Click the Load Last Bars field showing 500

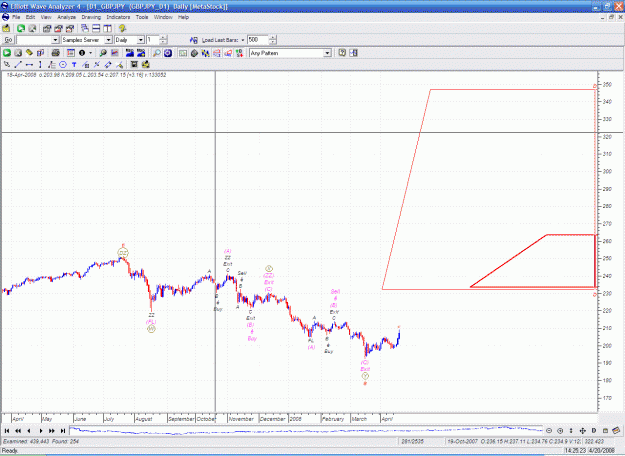(257, 40)
